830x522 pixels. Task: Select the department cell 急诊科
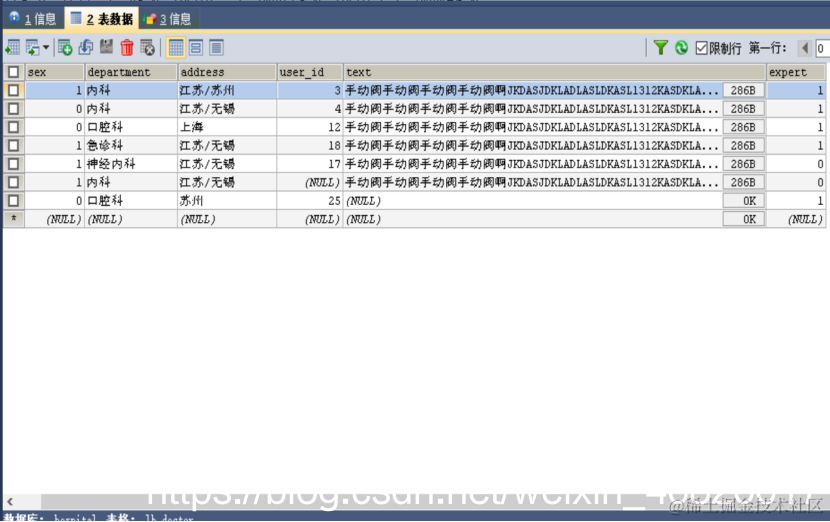(131, 146)
